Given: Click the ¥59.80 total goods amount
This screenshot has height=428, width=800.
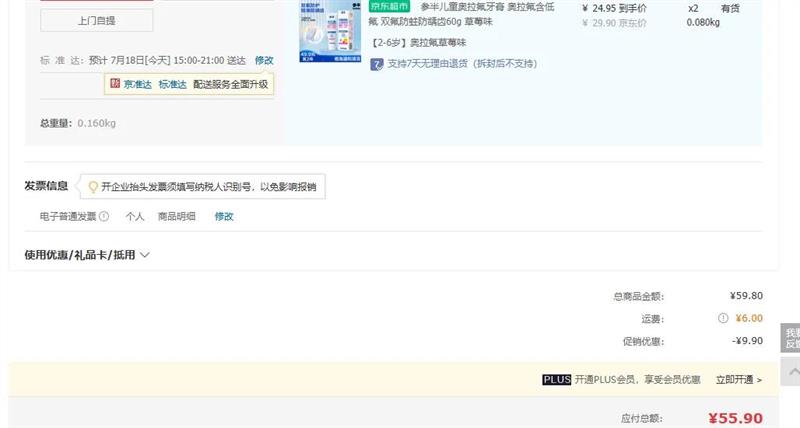Looking at the screenshot, I should tap(746, 296).
